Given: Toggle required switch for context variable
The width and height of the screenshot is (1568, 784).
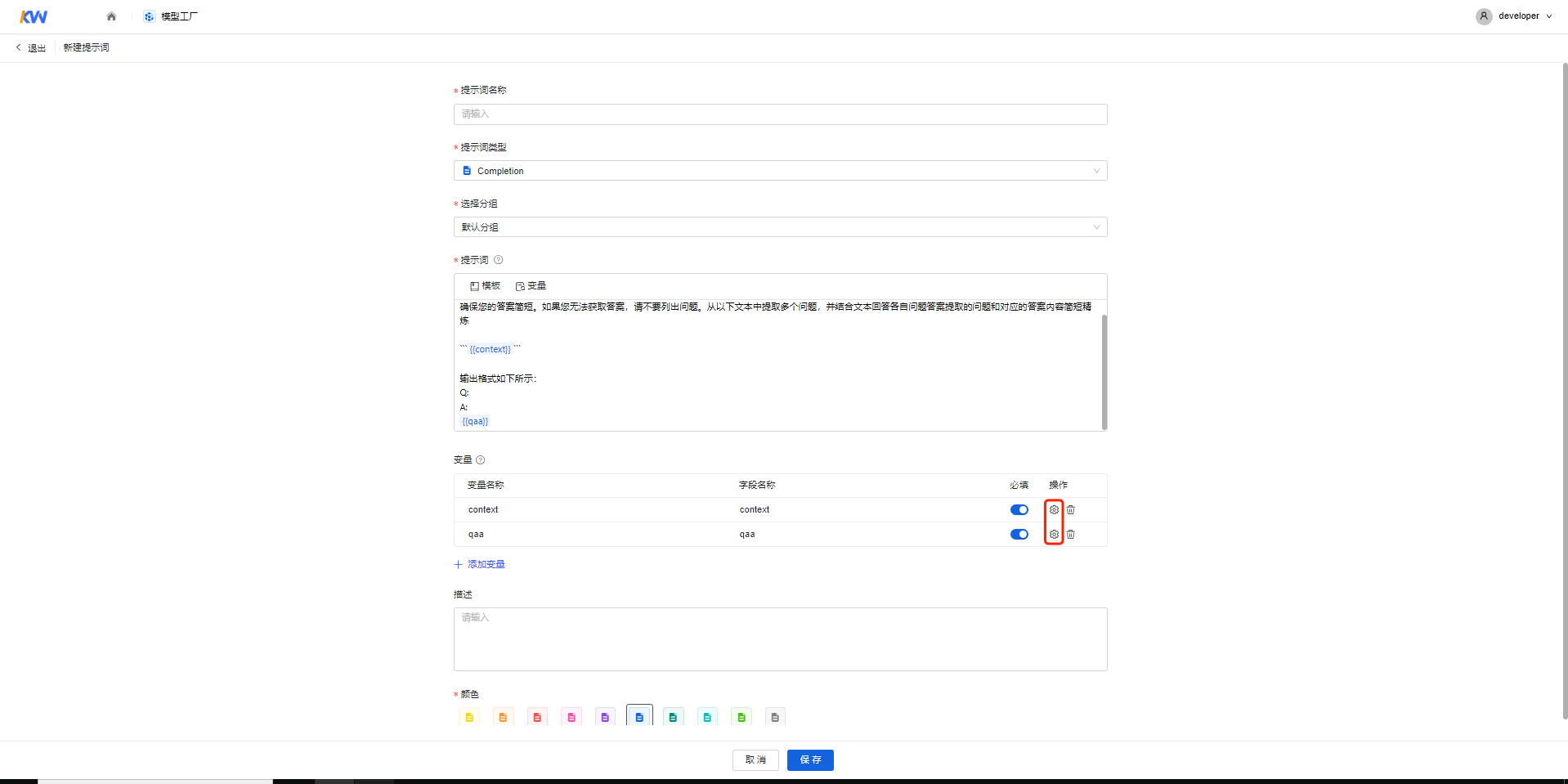Looking at the screenshot, I should [x=1019, y=509].
